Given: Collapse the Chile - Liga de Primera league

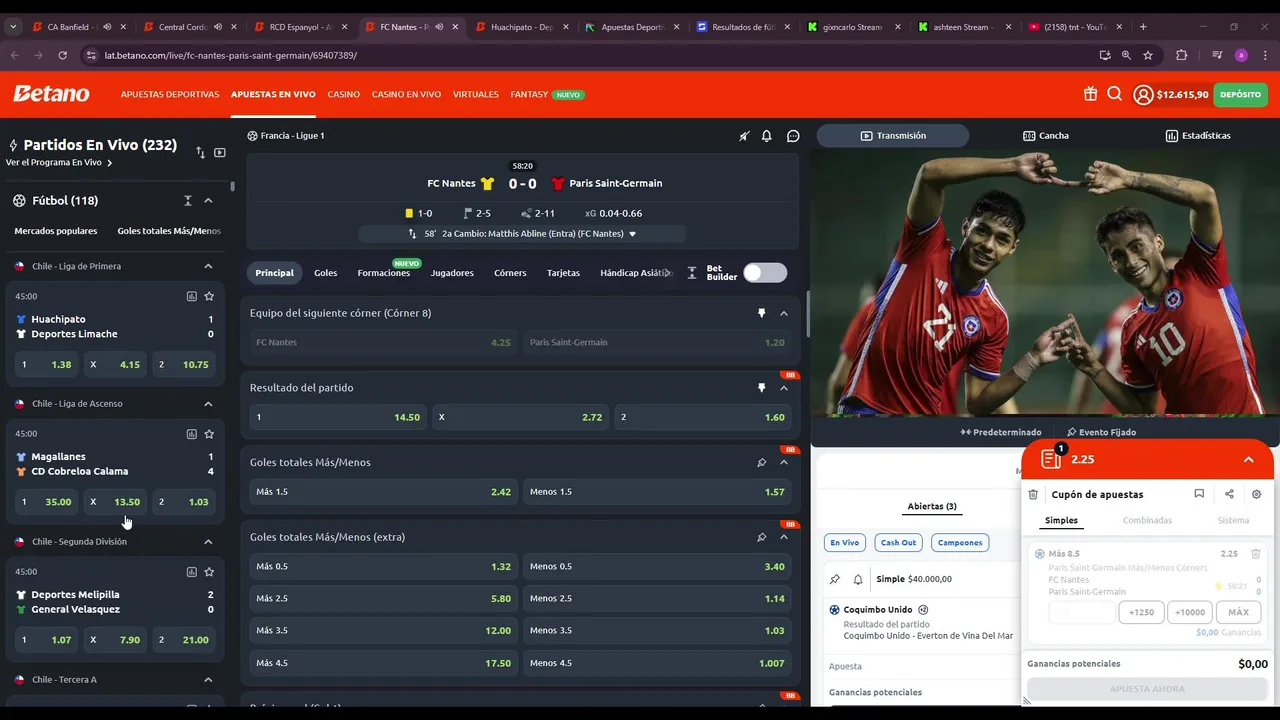Looking at the screenshot, I should click(208, 266).
